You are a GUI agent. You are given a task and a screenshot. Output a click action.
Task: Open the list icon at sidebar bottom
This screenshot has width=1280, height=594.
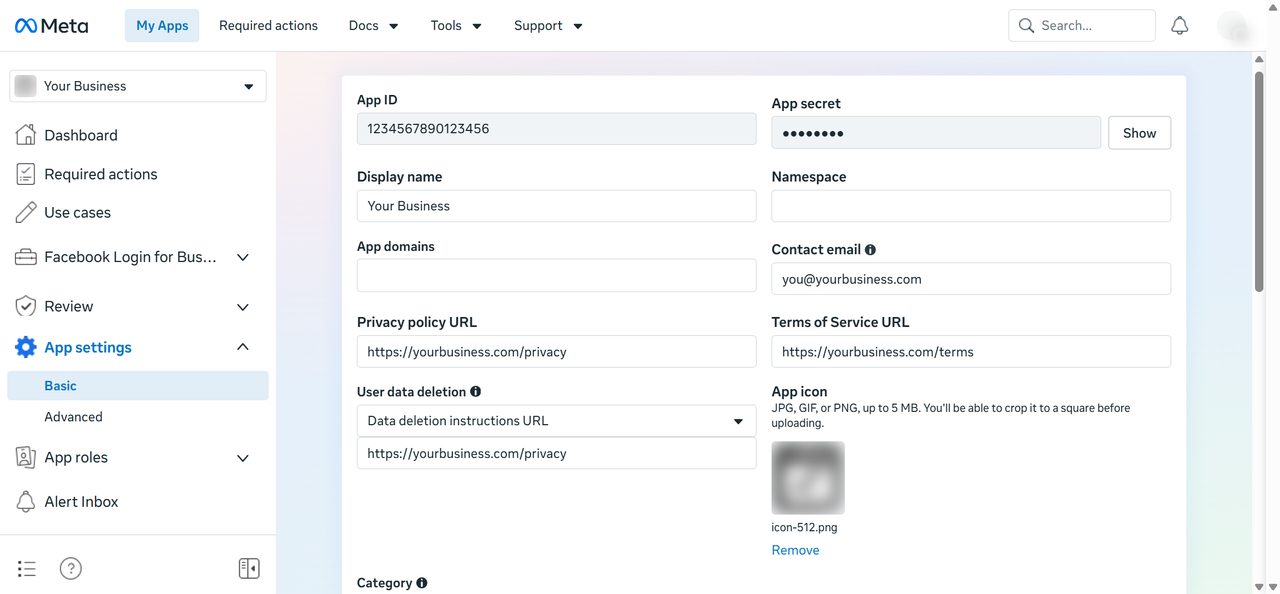coord(27,569)
